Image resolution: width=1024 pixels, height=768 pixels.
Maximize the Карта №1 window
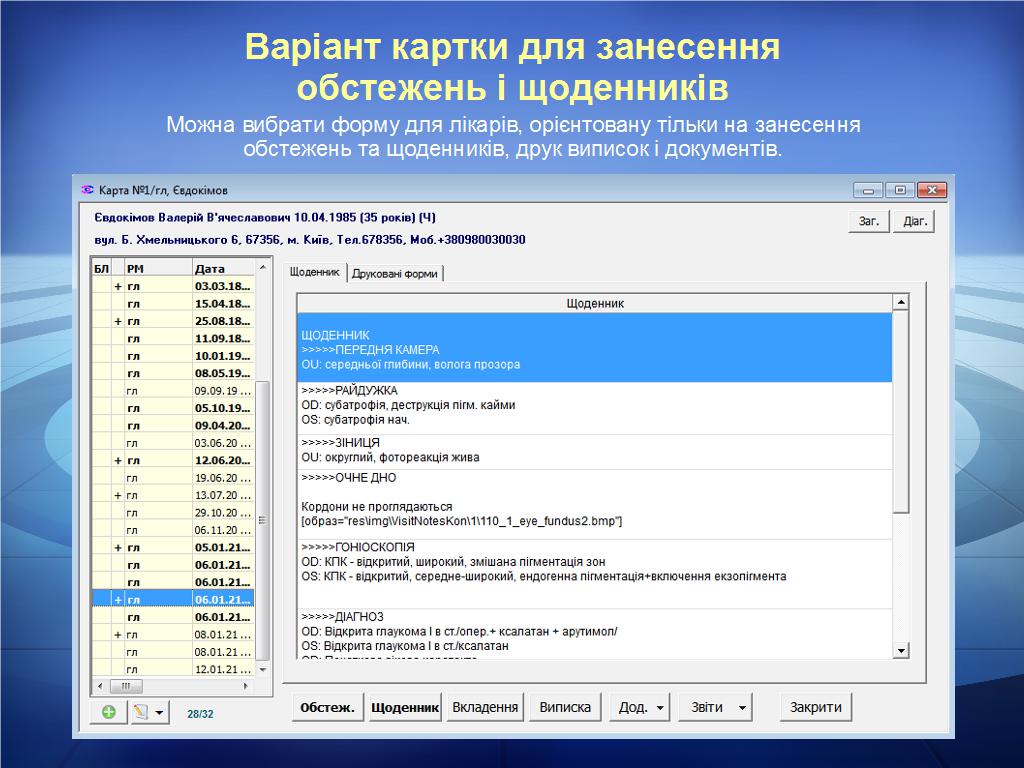point(900,190)
